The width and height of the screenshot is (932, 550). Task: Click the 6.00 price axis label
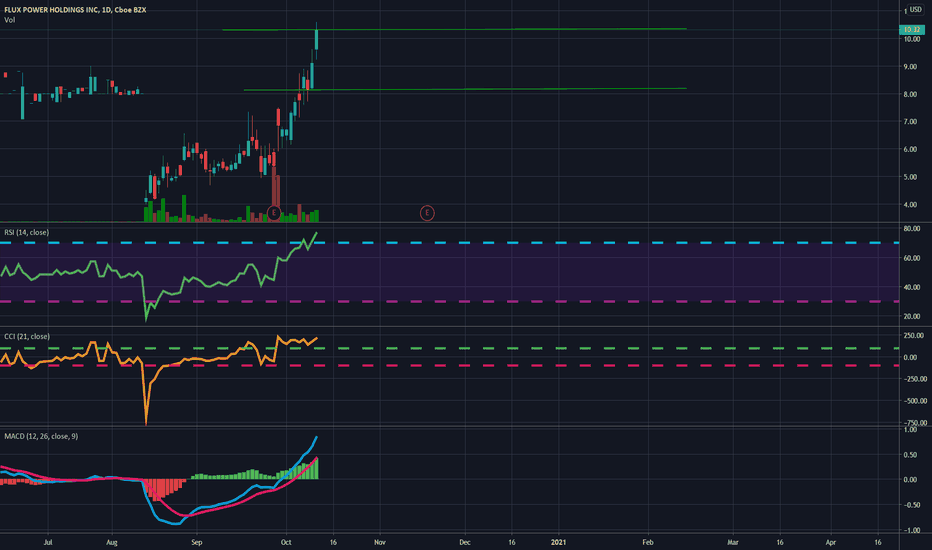click(x=911, y=150)
